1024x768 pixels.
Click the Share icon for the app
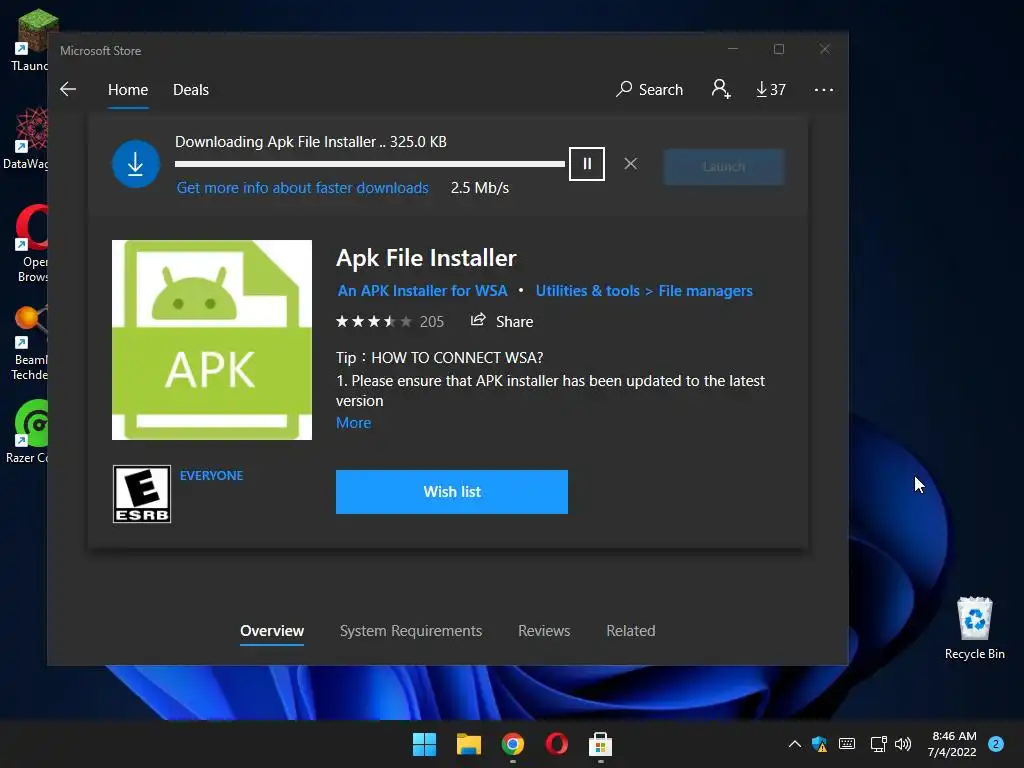[x=478, y=320]
